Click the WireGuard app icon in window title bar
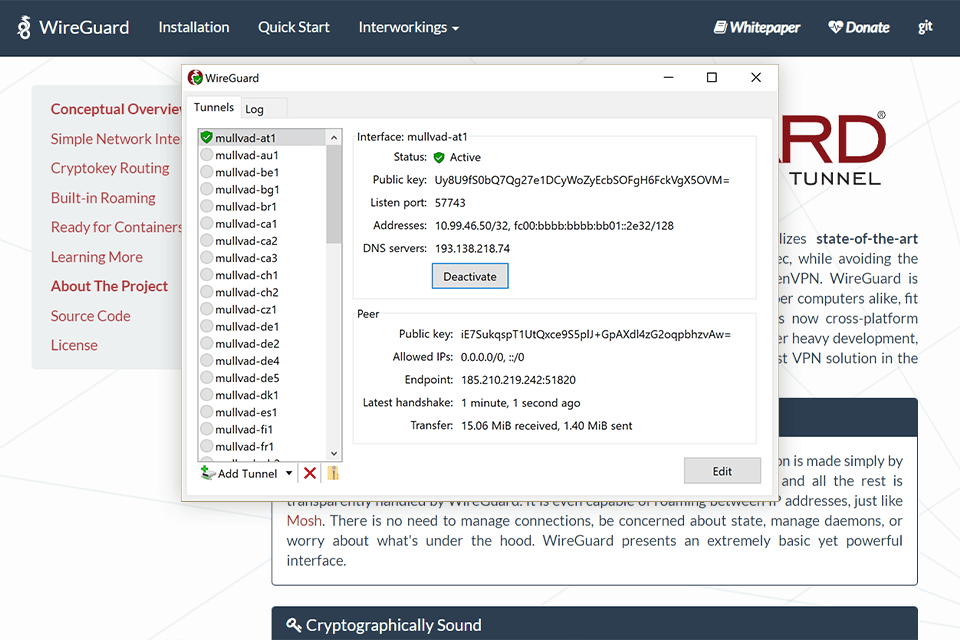 (195, 78)
